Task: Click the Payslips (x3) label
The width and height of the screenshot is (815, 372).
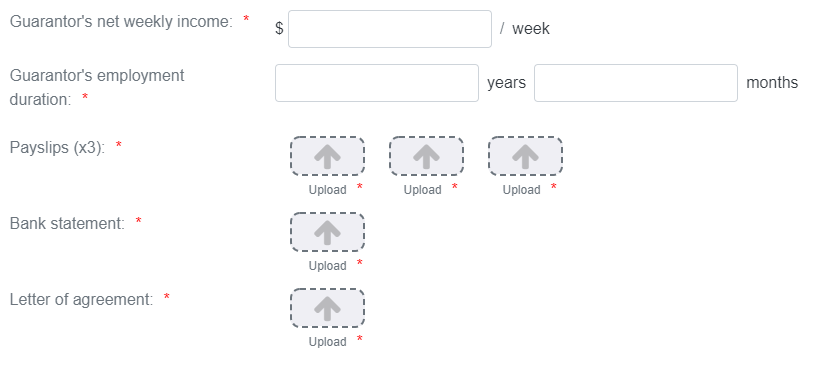Action: [x=57, y=148]
